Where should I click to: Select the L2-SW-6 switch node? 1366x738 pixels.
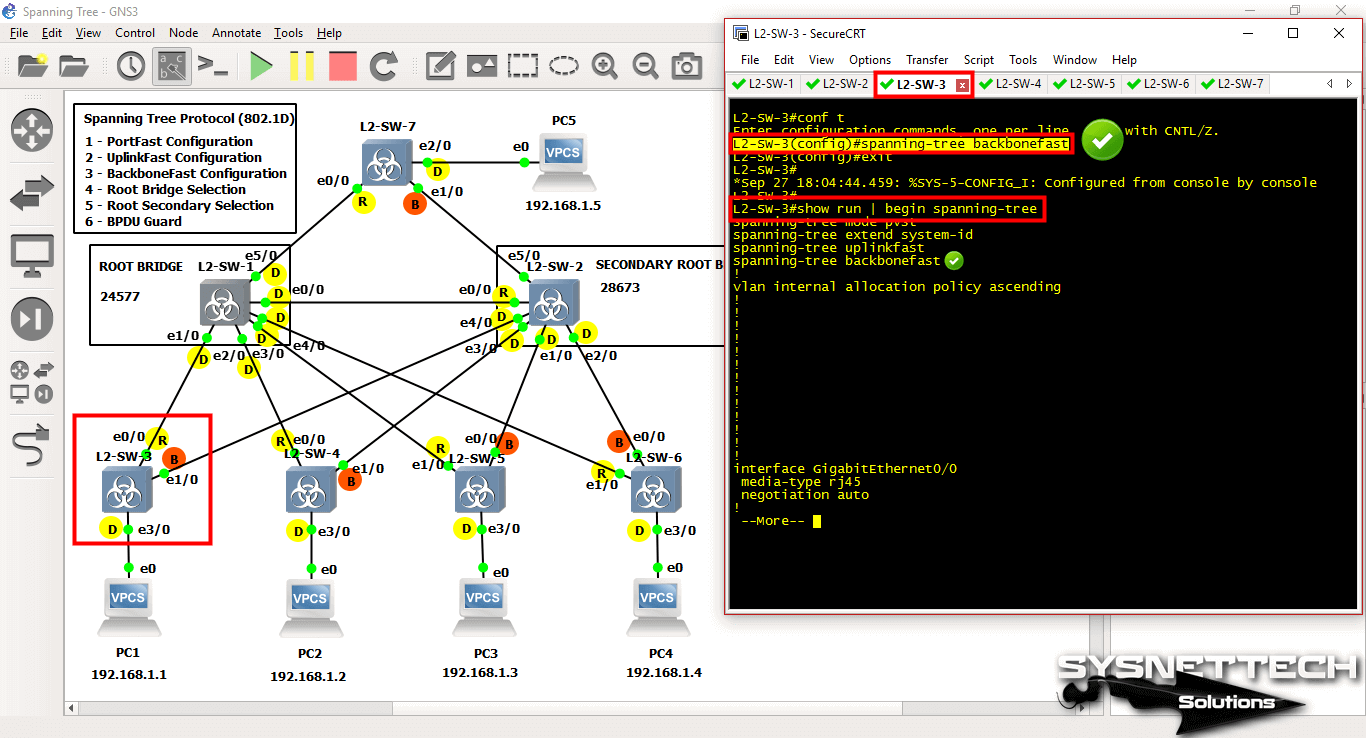pyautogui.click(x=655, y=490)
